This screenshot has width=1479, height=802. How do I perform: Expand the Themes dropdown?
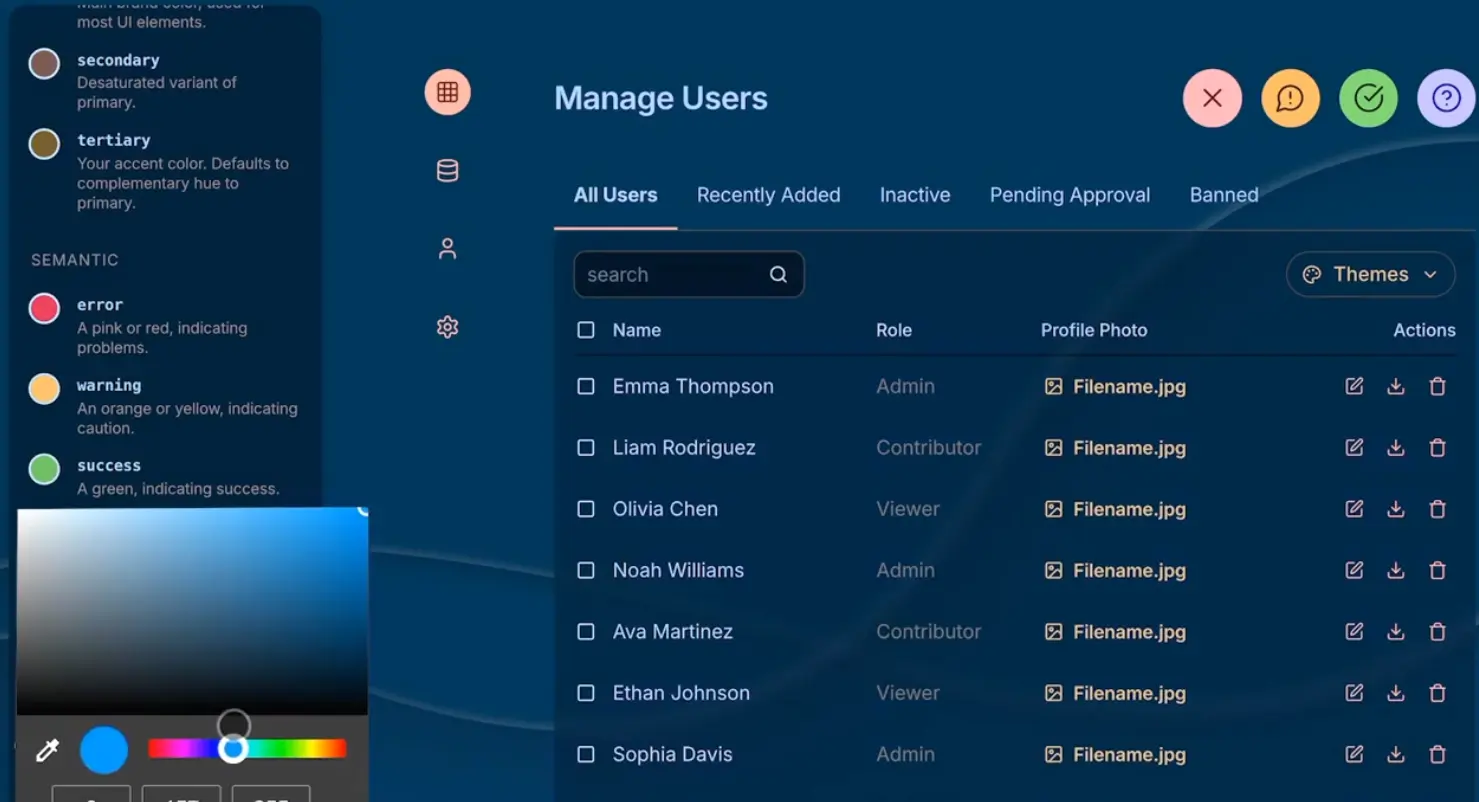[x=1370, y=274]
